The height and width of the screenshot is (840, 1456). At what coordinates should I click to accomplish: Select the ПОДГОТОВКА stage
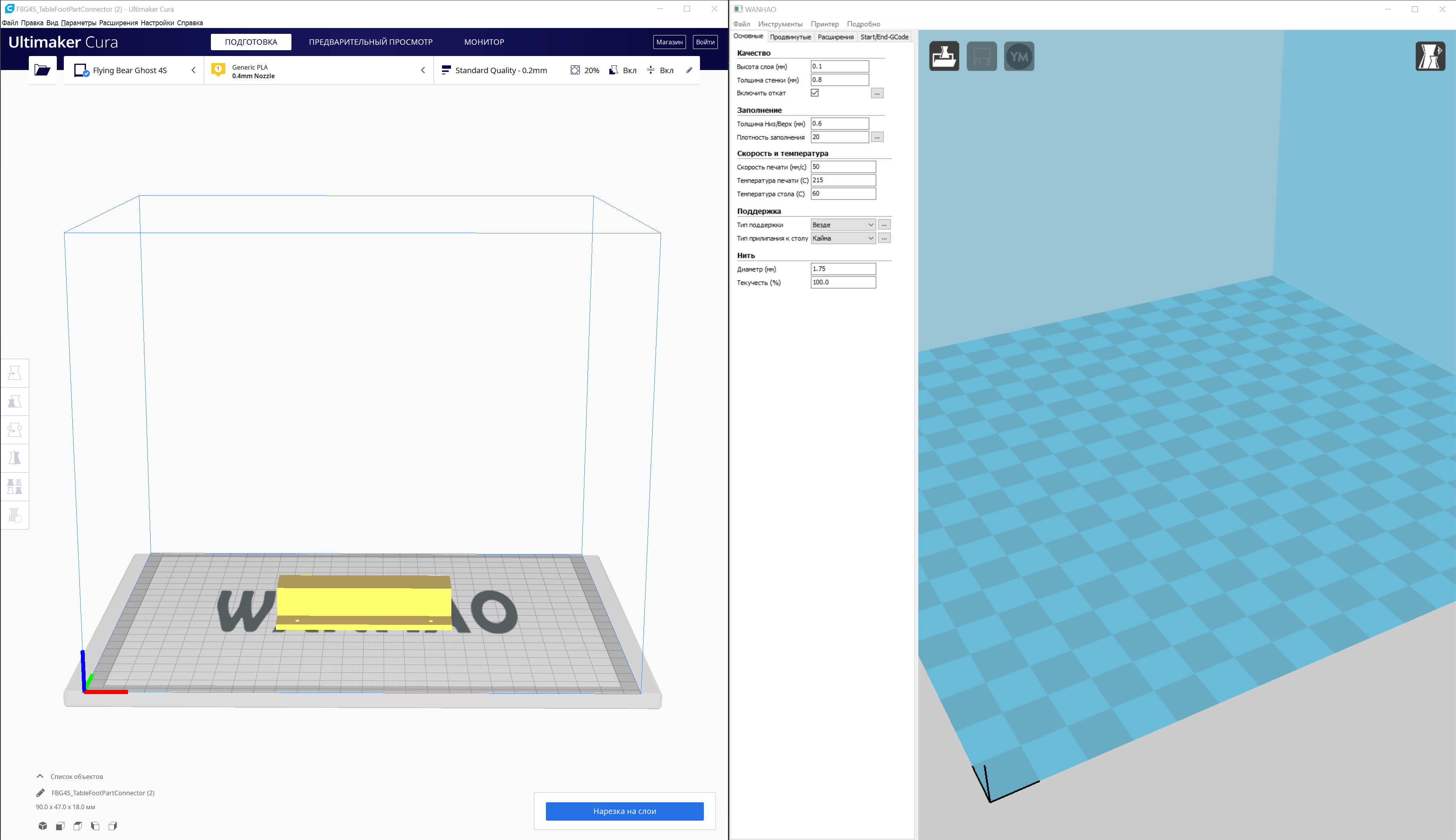(x=251, y=42)
